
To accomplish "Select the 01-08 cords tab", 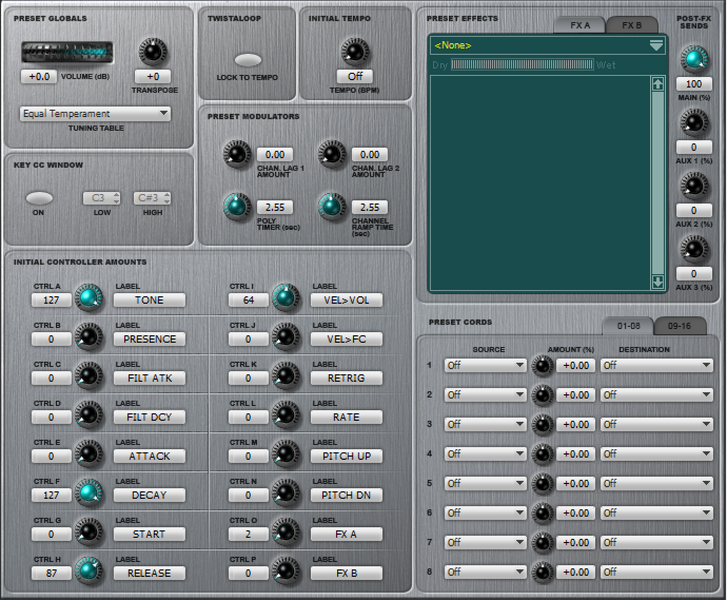I will click(x=628, y=326).
